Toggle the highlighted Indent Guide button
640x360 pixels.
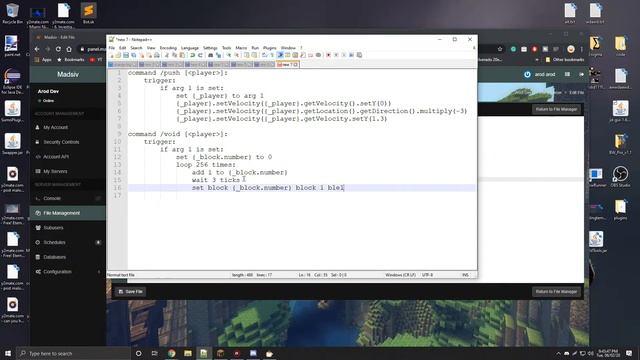(x=280, y=55)
